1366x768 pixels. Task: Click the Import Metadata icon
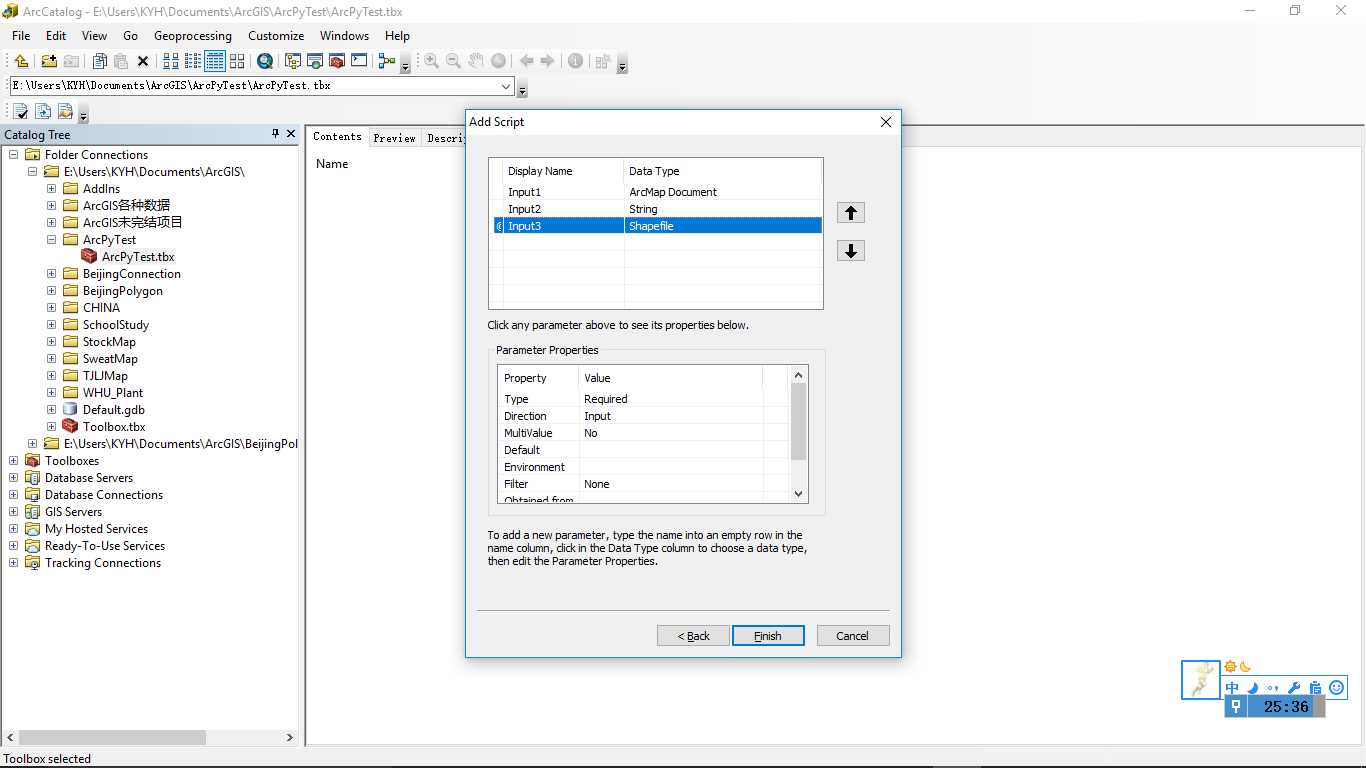tap(65, 112)
